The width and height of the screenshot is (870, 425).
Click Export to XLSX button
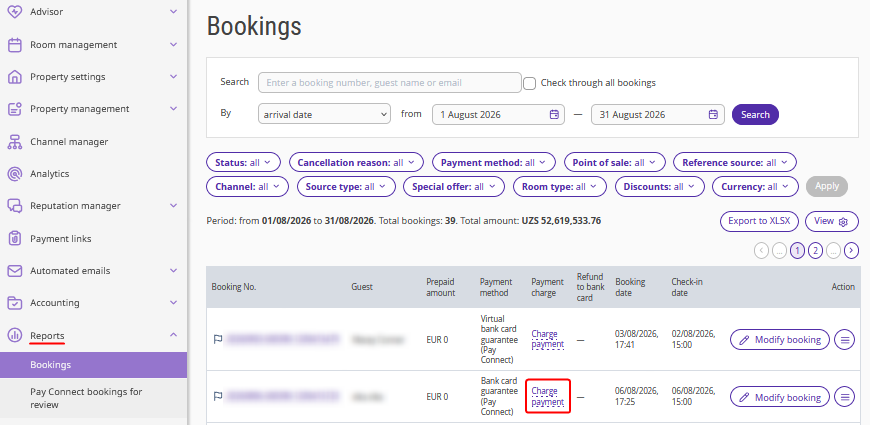click(x=759, y=221)
